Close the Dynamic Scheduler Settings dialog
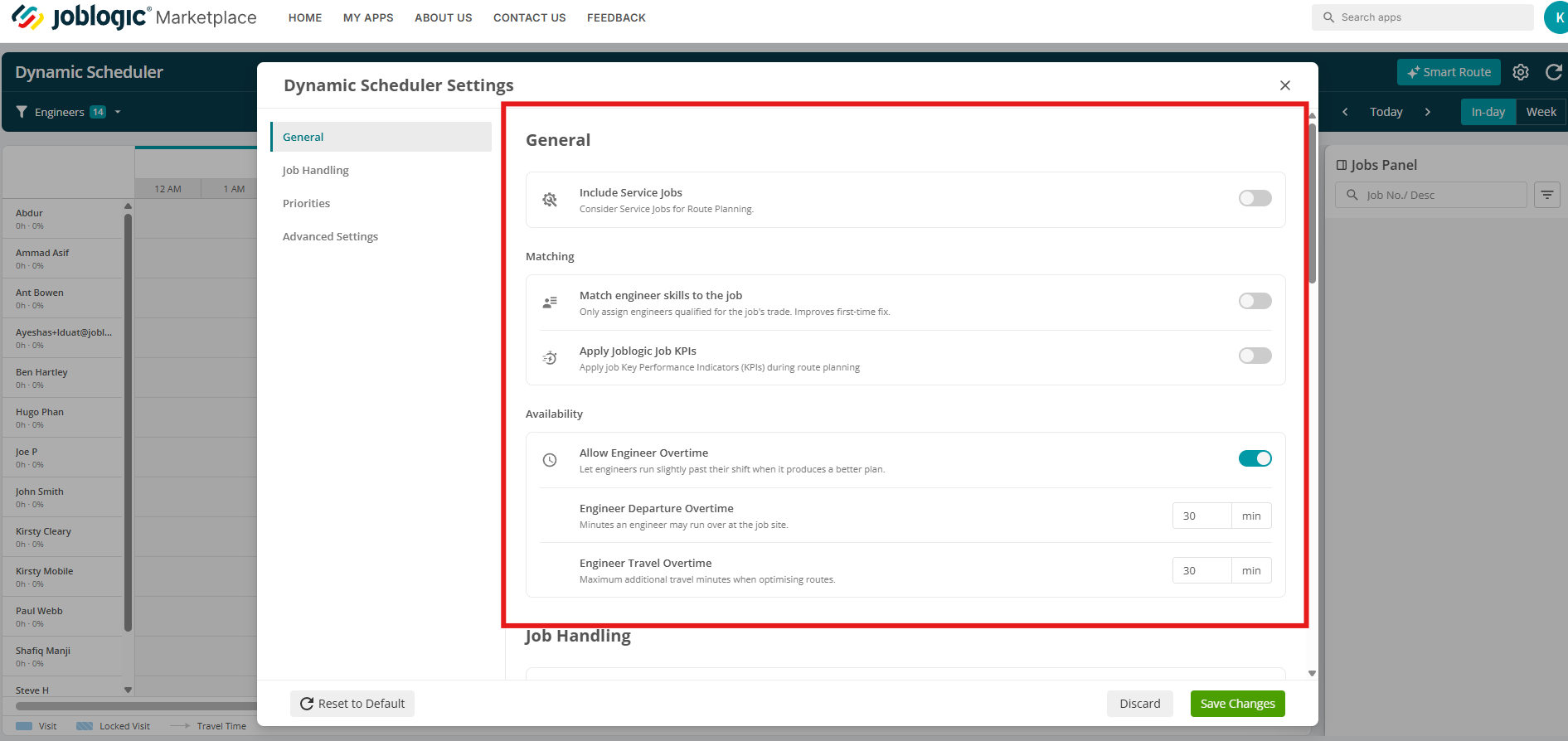The height and width of the screenshot is (741, 1568). point(1285,85)
